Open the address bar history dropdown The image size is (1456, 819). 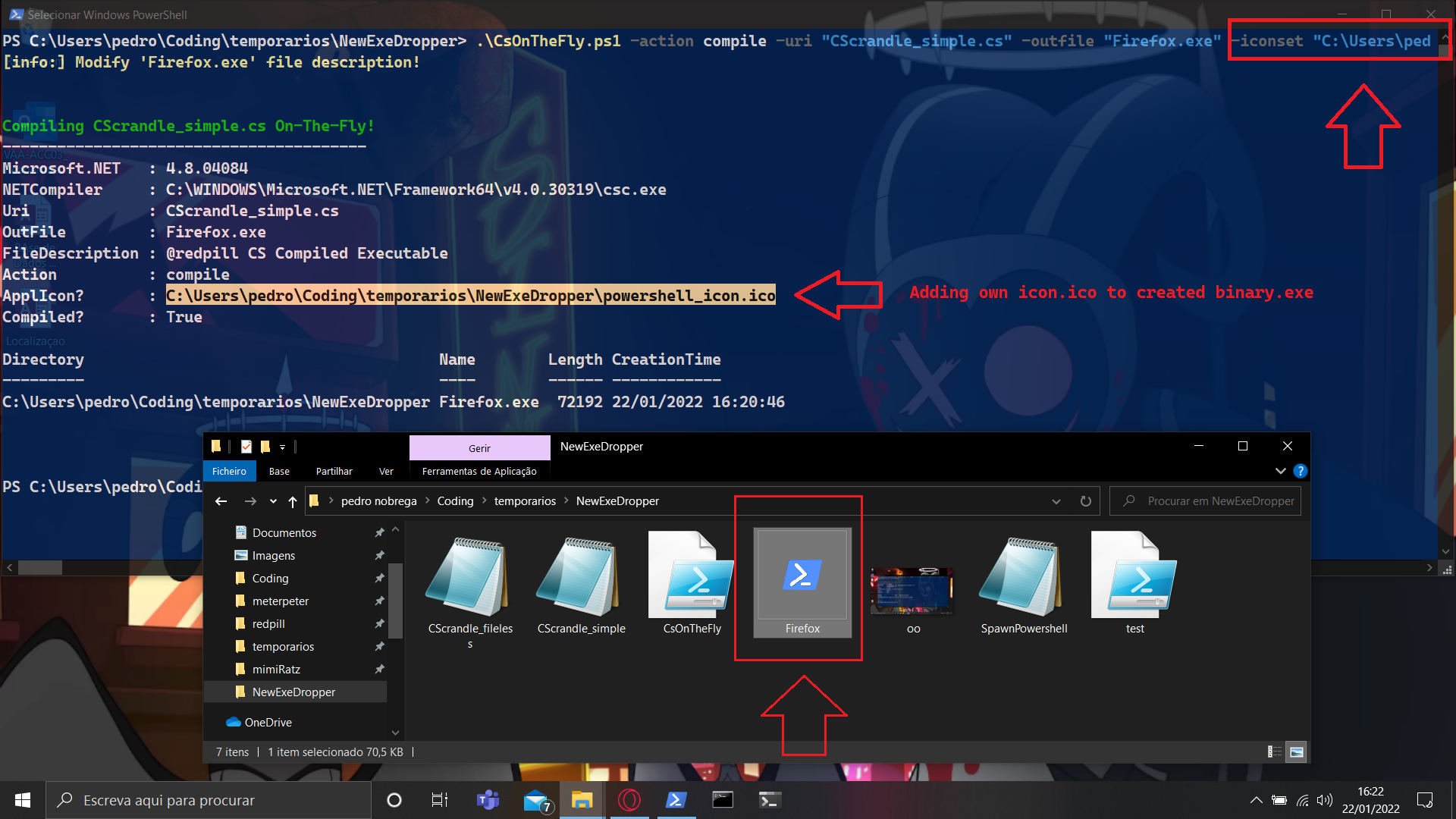1056,500
